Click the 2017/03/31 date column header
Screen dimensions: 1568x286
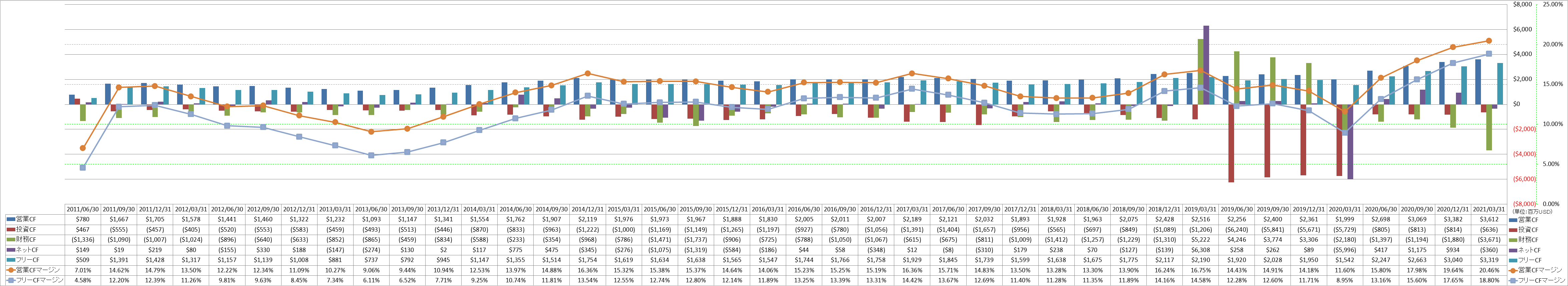click(912, 209)
